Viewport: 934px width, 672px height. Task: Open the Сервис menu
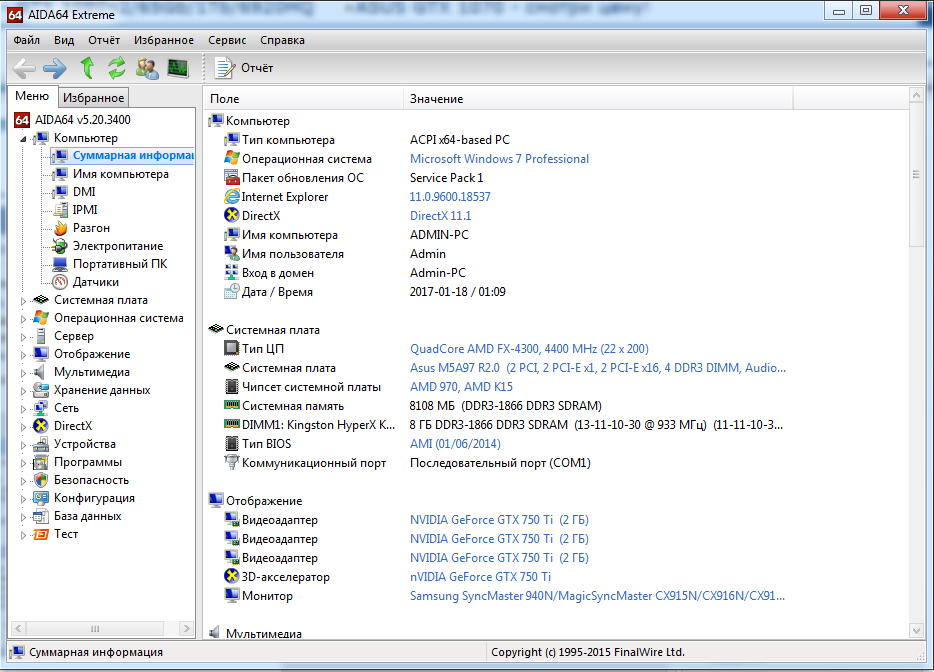[x=227, y=40]
